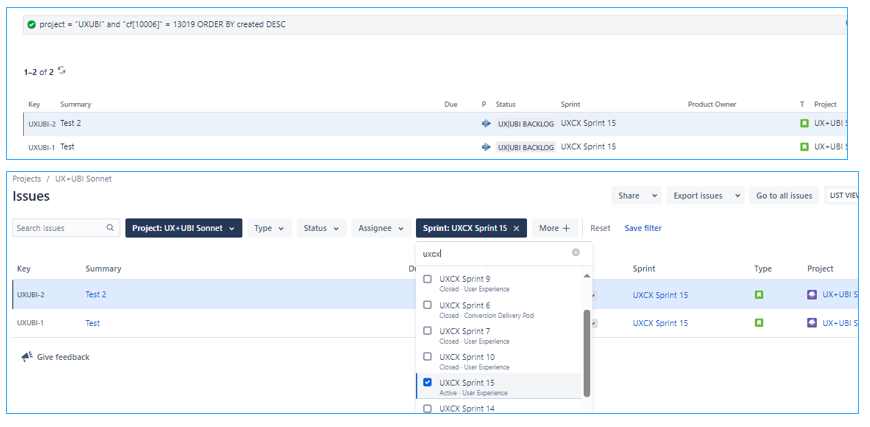Click UX|UBI BACKLOG status in top UXUBI-1 row

point(525,148)
